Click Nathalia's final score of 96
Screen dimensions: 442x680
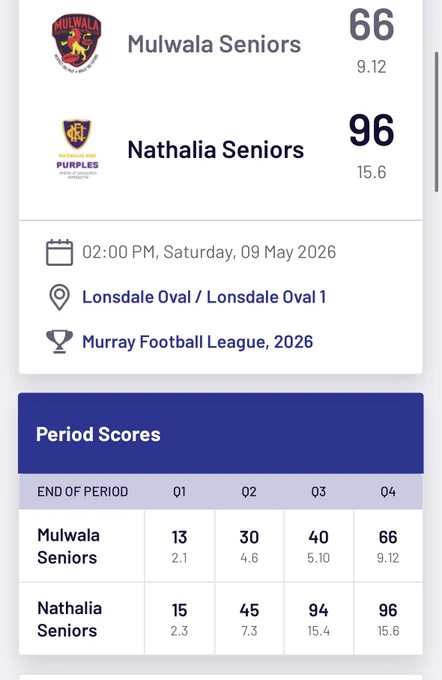point(372,131)
